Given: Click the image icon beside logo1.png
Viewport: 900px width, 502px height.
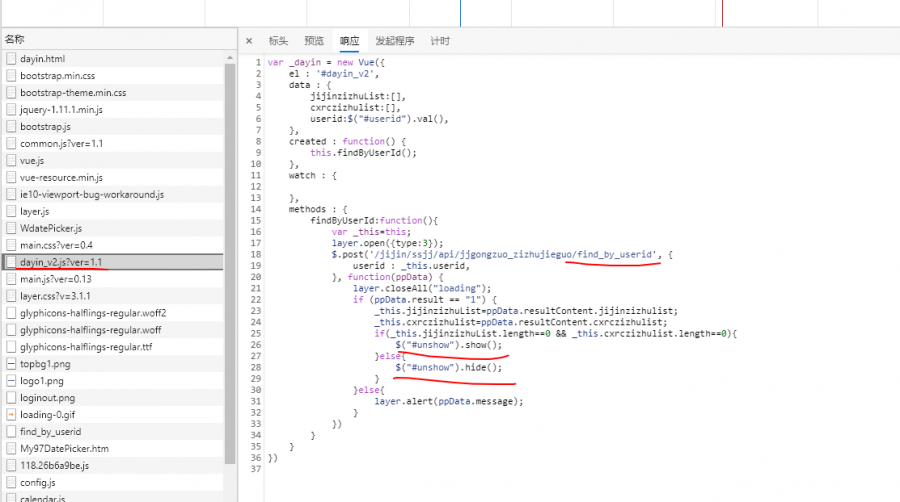Looking at the screenshot, I should tap(11, 381).
